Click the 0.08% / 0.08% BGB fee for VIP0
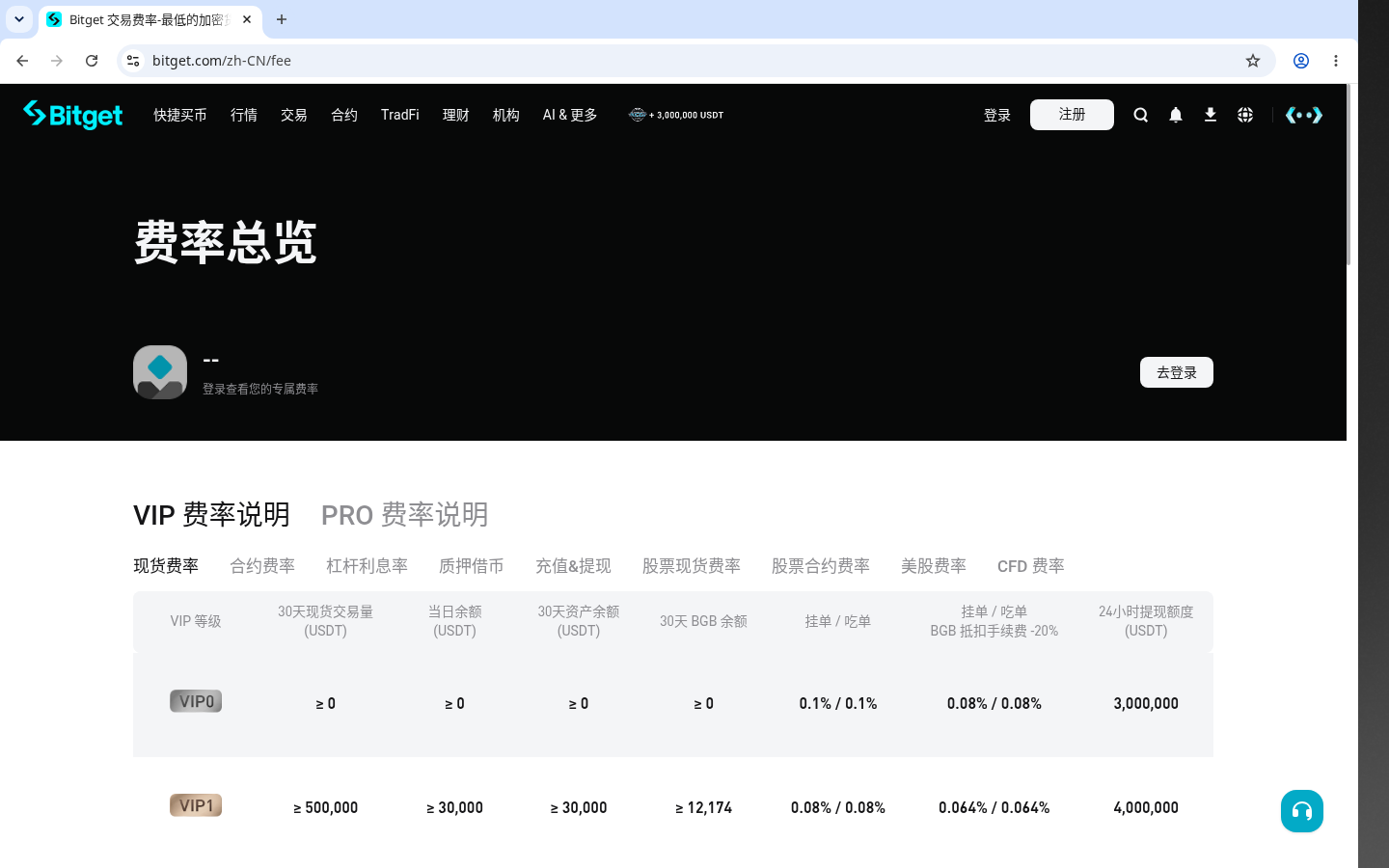Image resolution: width=1389 pixels, height=868 pixels. [x=994, y=703]
